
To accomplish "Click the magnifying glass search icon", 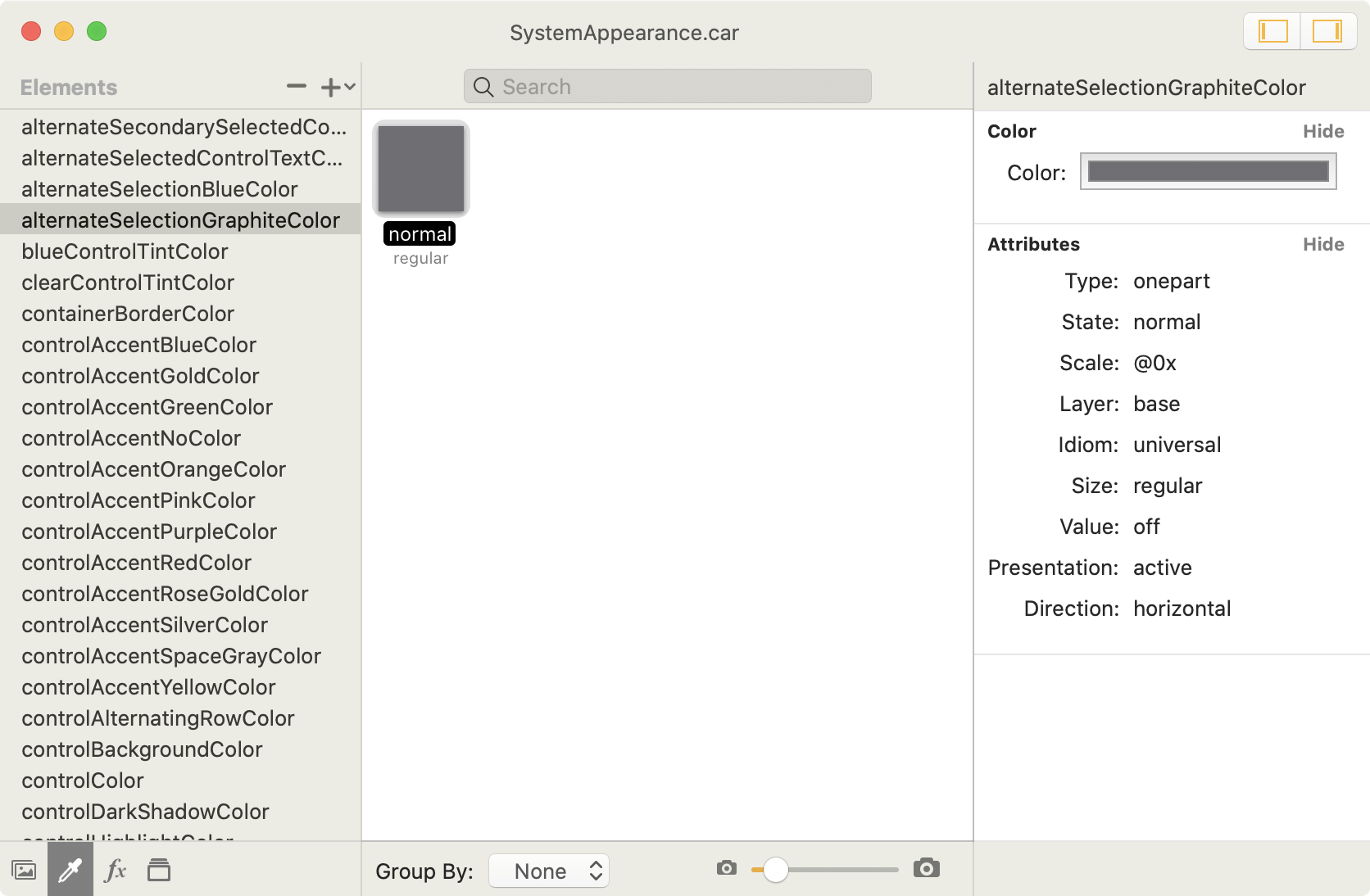I will [x=483, y=87].
